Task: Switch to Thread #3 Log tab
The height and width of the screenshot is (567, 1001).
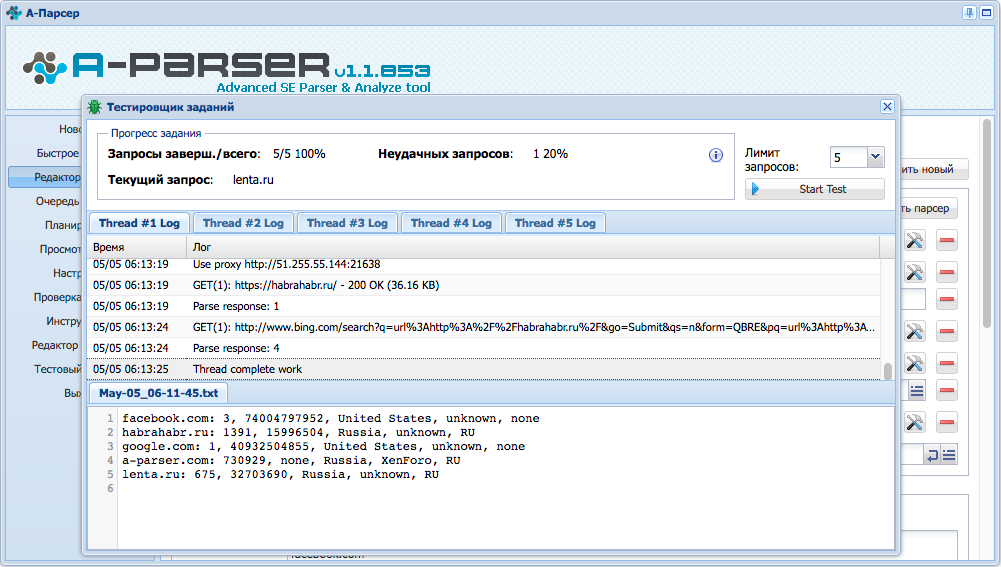Action: pyautogui.click(x=347, y=223)
